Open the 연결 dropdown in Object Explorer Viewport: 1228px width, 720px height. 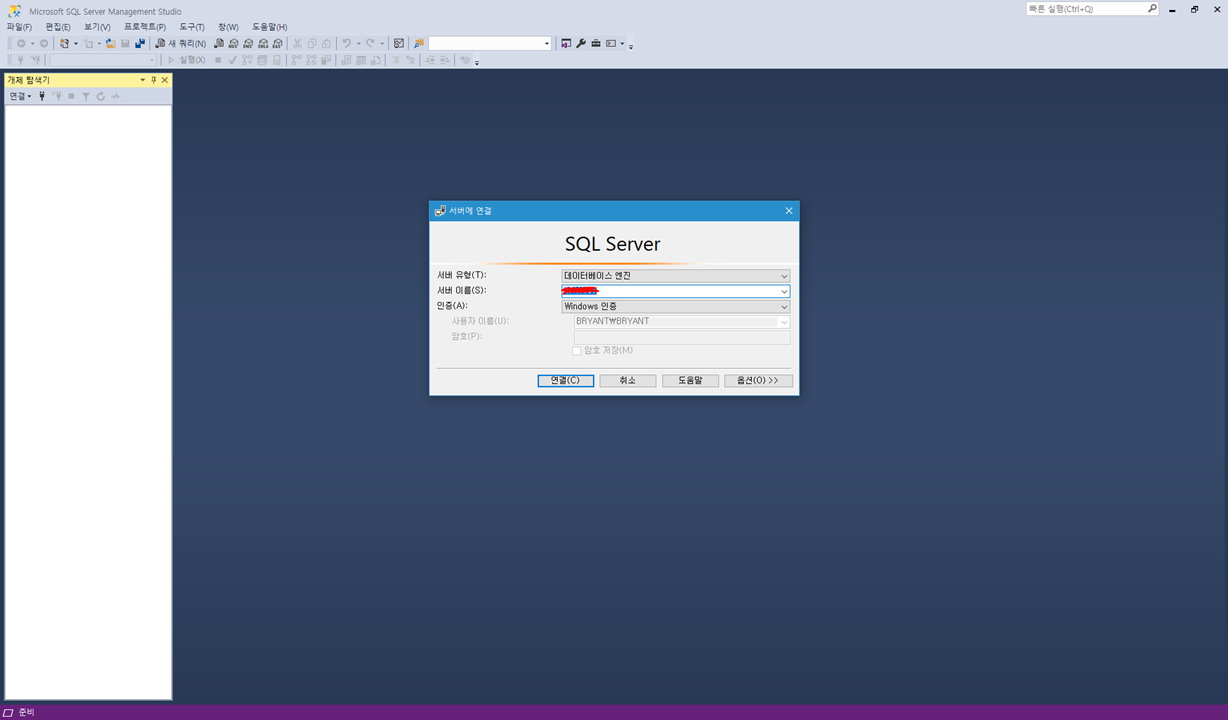point(20,96)
